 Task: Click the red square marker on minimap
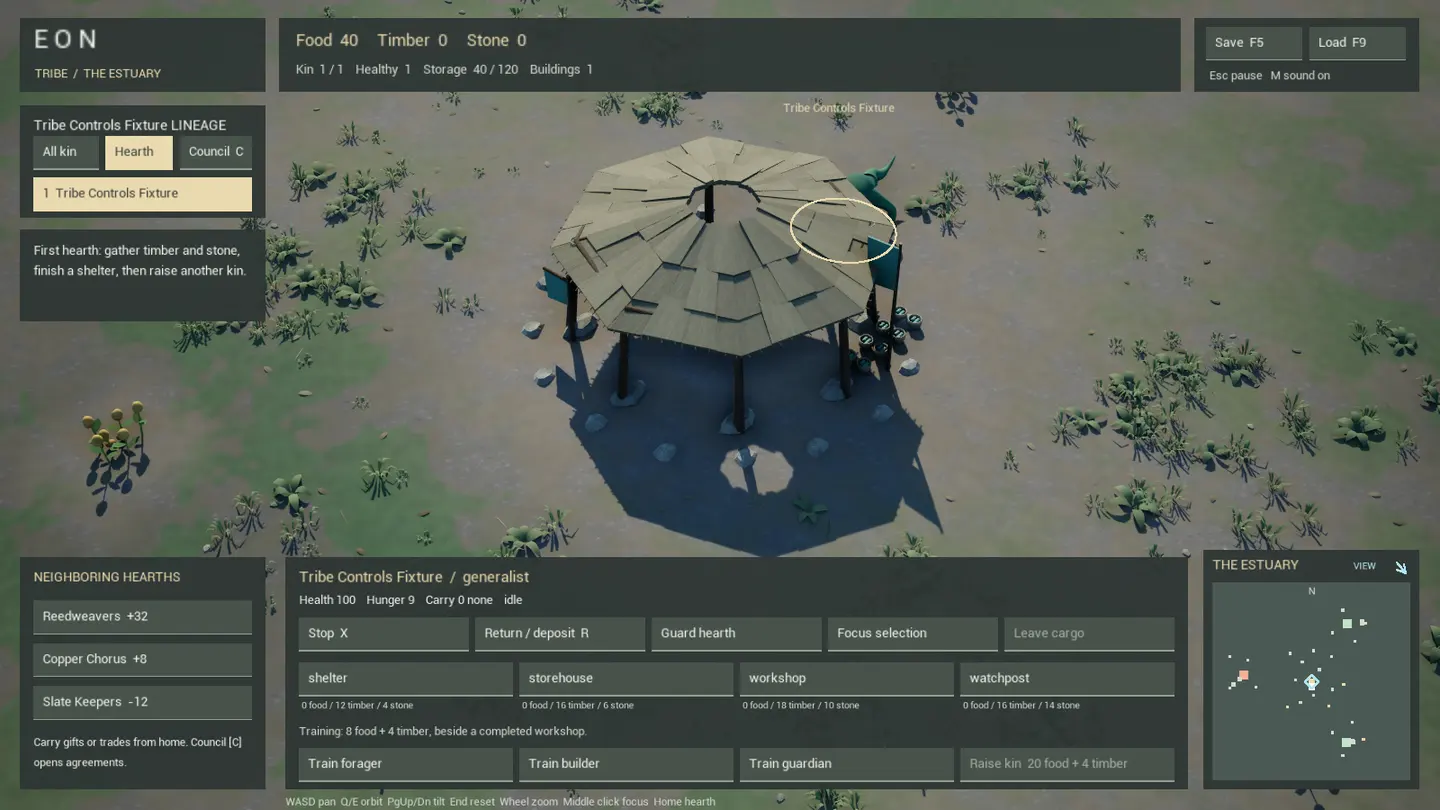(x=1243, y=676)
